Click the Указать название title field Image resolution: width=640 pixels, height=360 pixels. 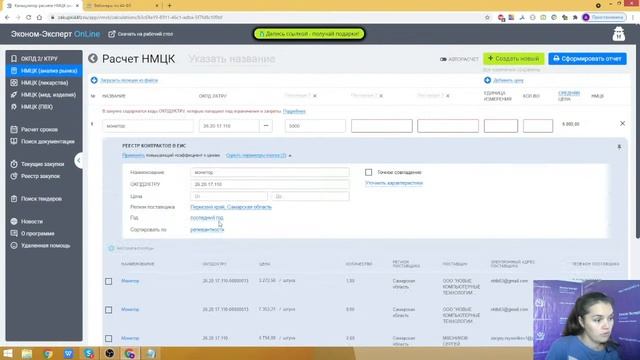click(x=232, y=59)
